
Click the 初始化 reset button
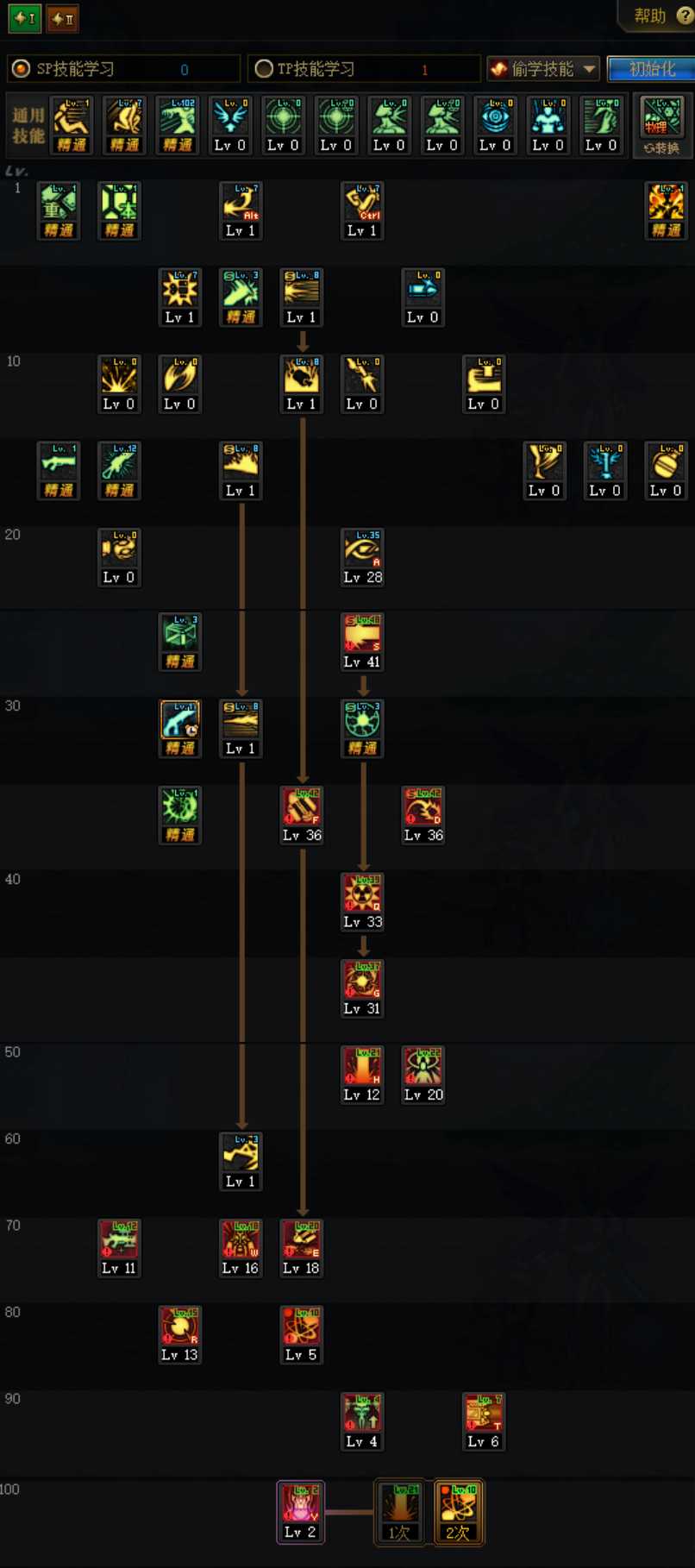651,69
